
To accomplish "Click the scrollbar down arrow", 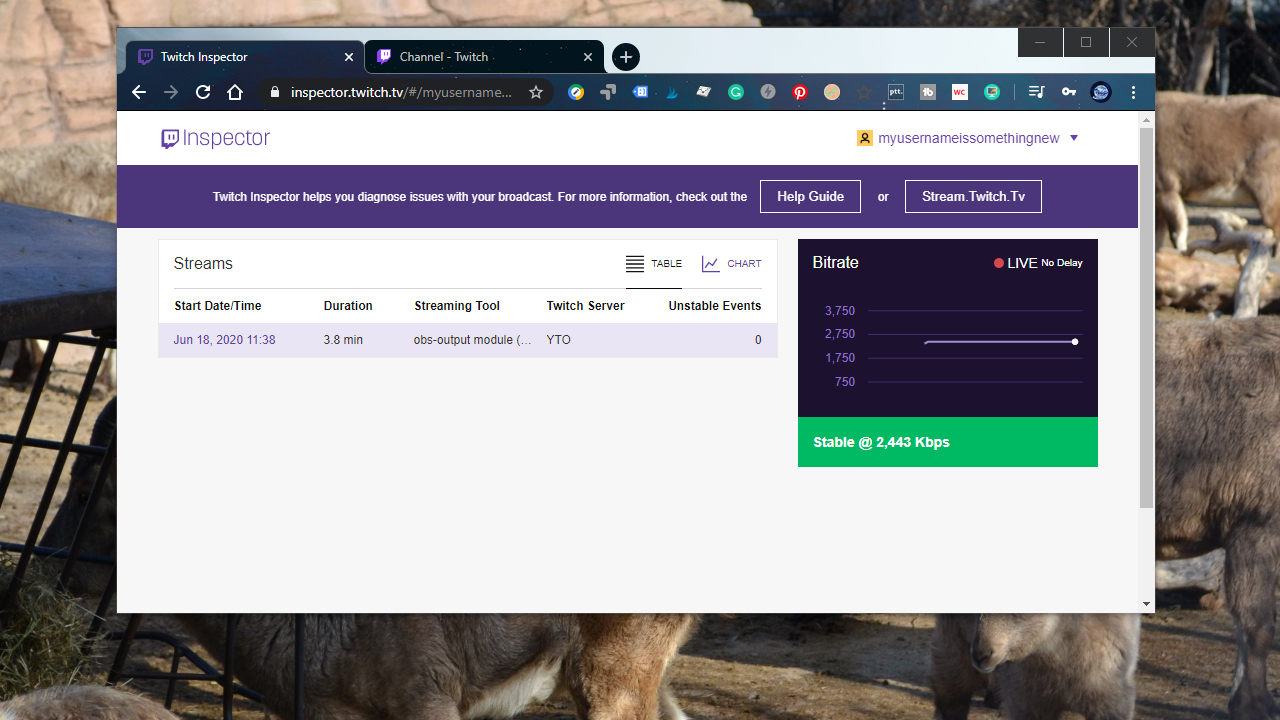I will tap(1146, 604).
